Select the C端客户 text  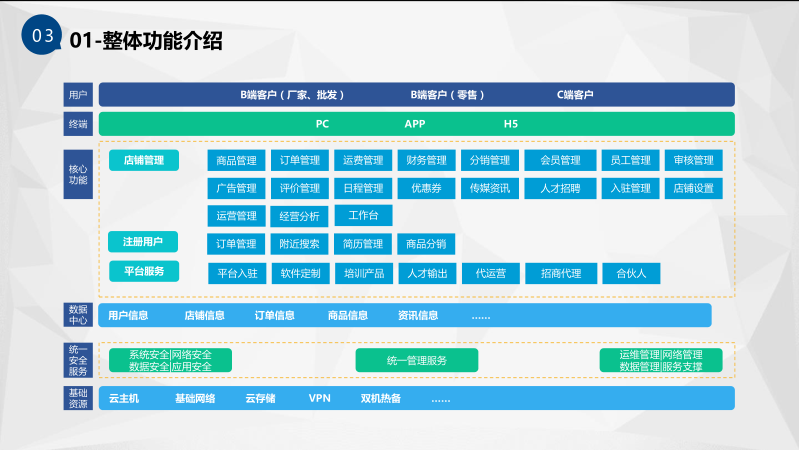[575, 95]
